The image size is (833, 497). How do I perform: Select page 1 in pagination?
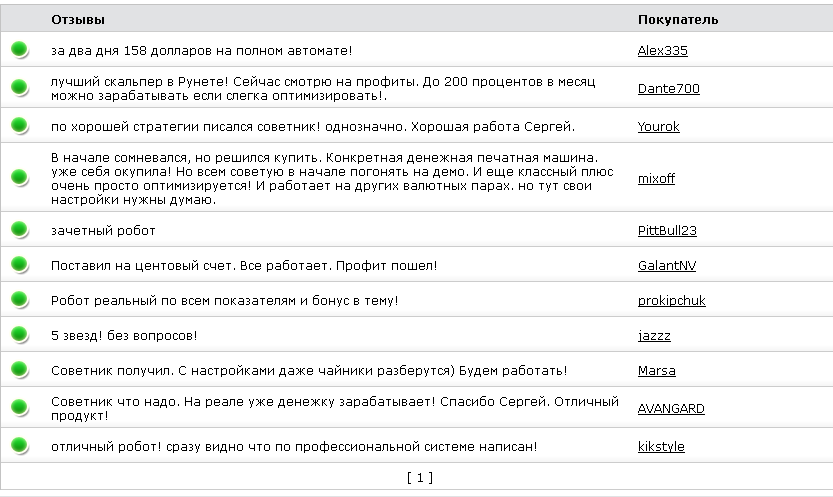click(x=420, y=478)
